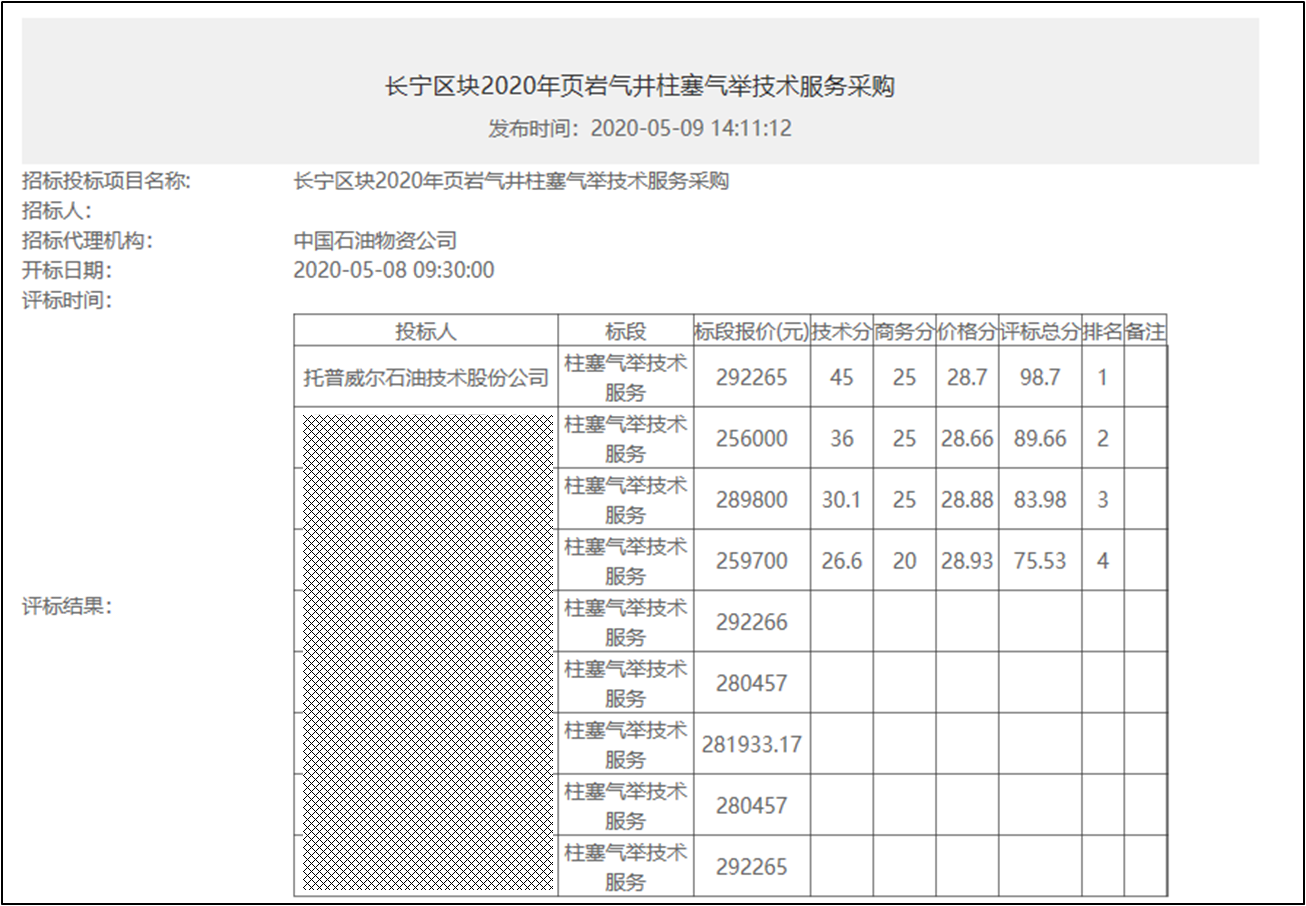Viewport: 1306px width, 906px height.
Task: Click total score 89.66
Action: [1040, 438]
